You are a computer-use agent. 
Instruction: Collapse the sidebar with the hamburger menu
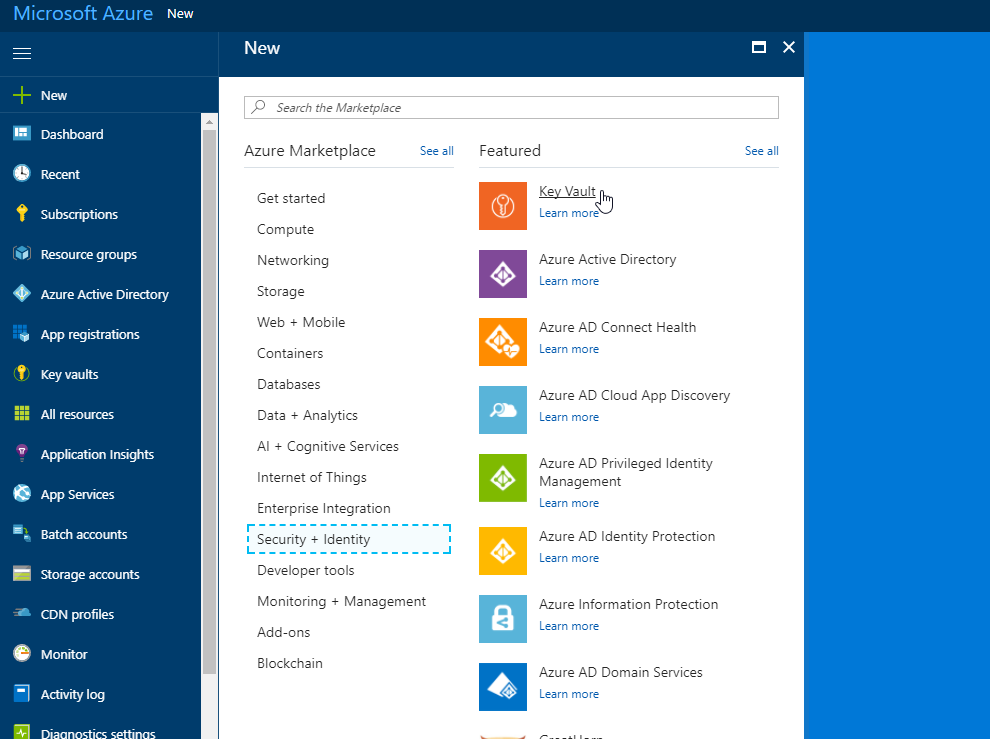[21, 52]
